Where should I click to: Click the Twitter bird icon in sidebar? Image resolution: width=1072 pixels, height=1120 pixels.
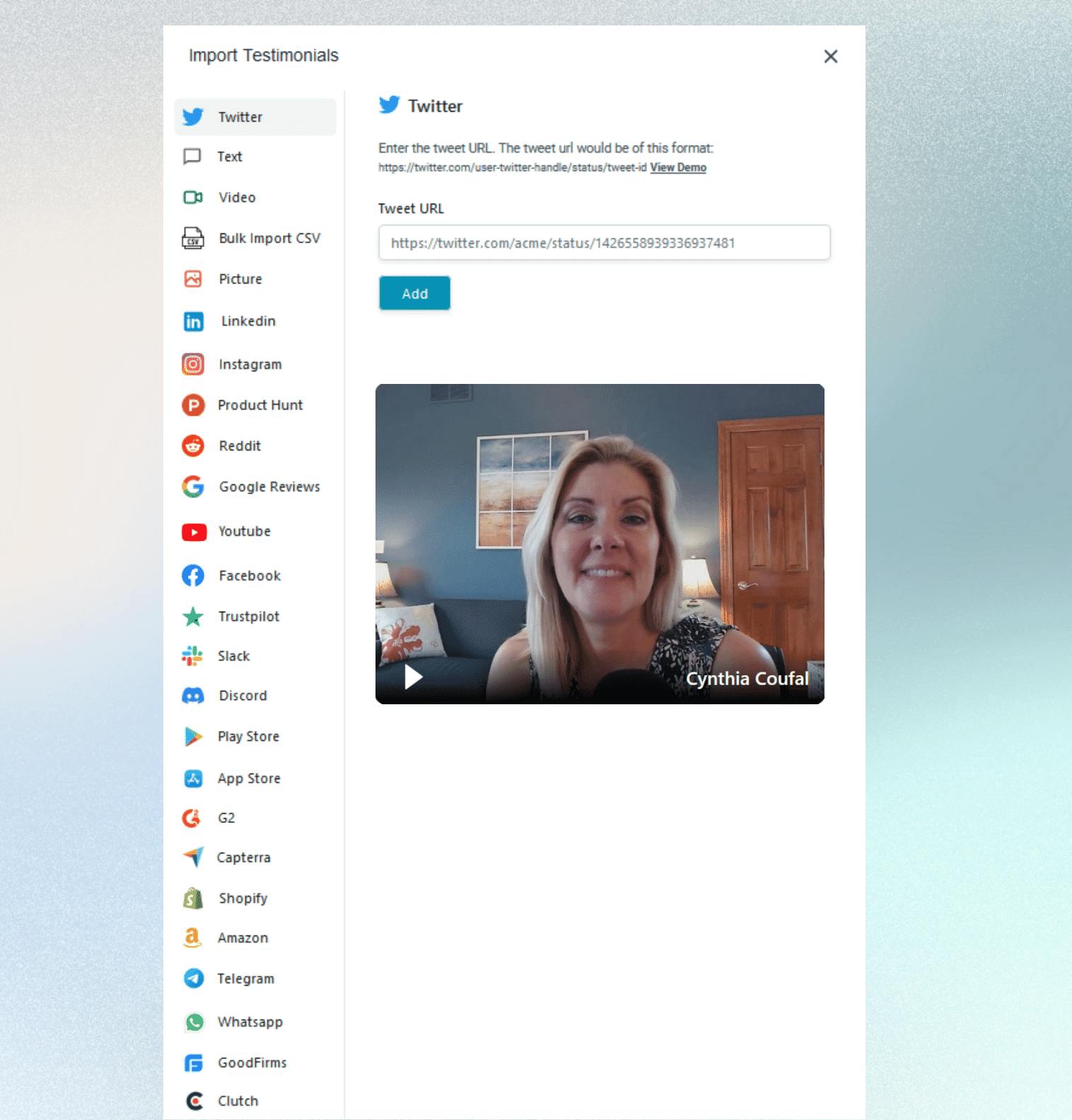point(192,117)
